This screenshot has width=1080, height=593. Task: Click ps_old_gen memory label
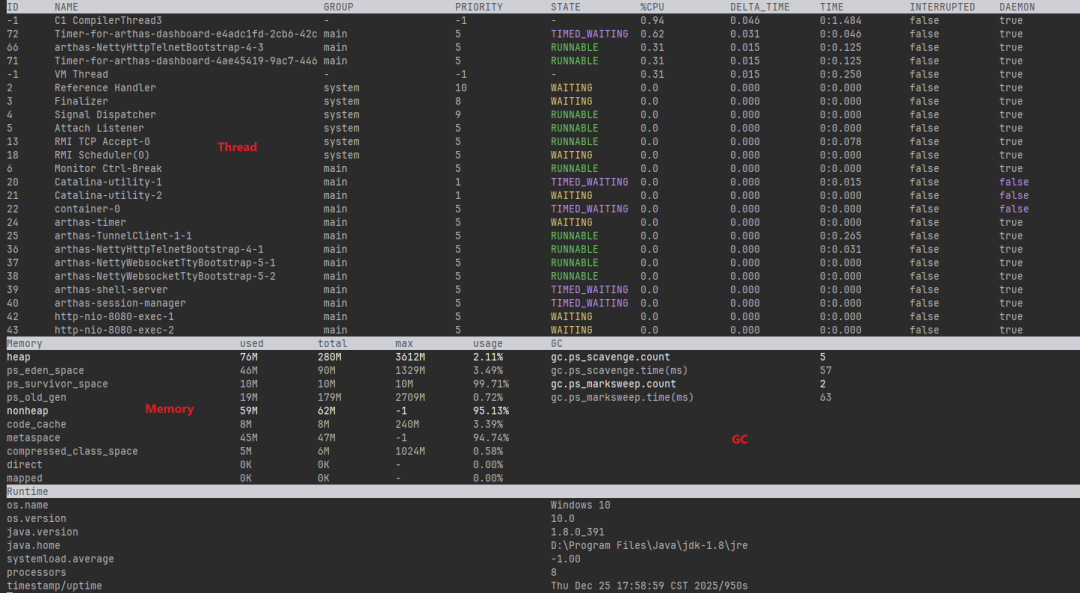[x=37, y=397]
